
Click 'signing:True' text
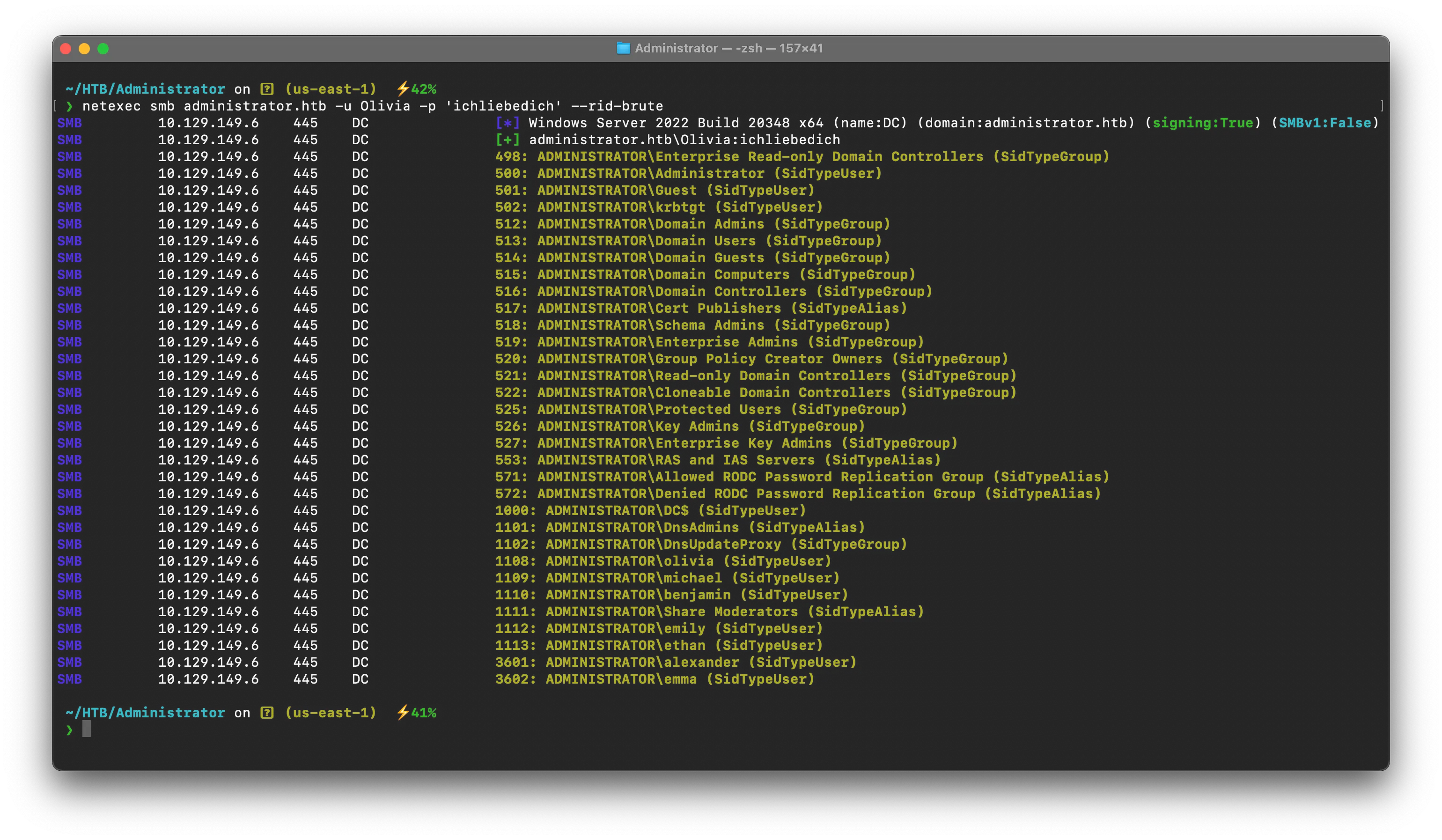1202,123
